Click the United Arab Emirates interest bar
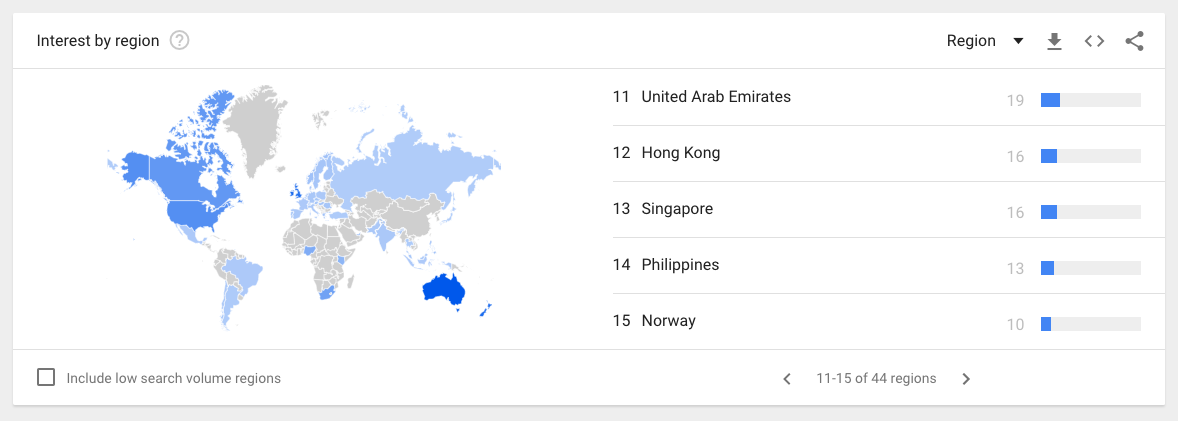Viewport: 1178px width, 421px height. 1090,99
